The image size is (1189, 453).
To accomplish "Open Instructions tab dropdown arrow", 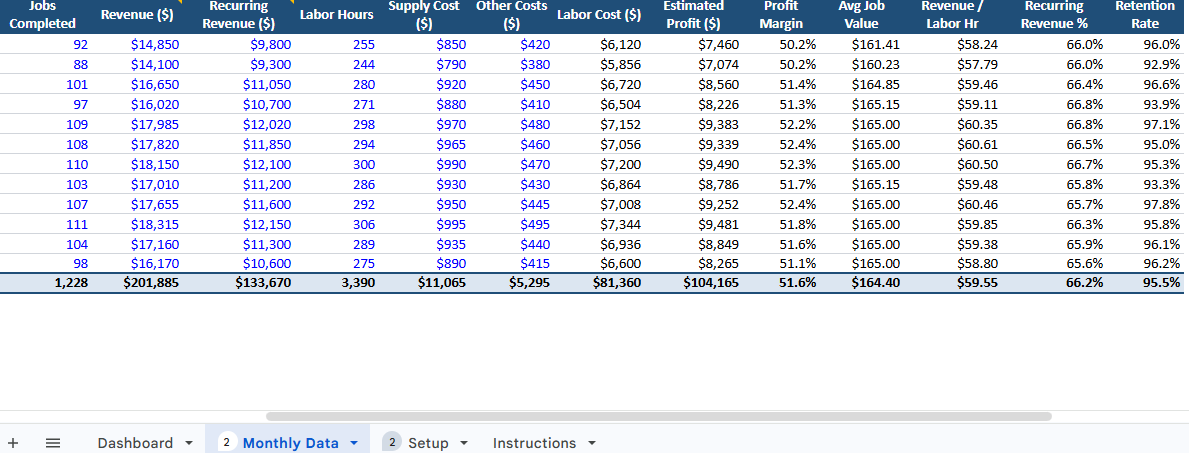I will pos(591,443).
